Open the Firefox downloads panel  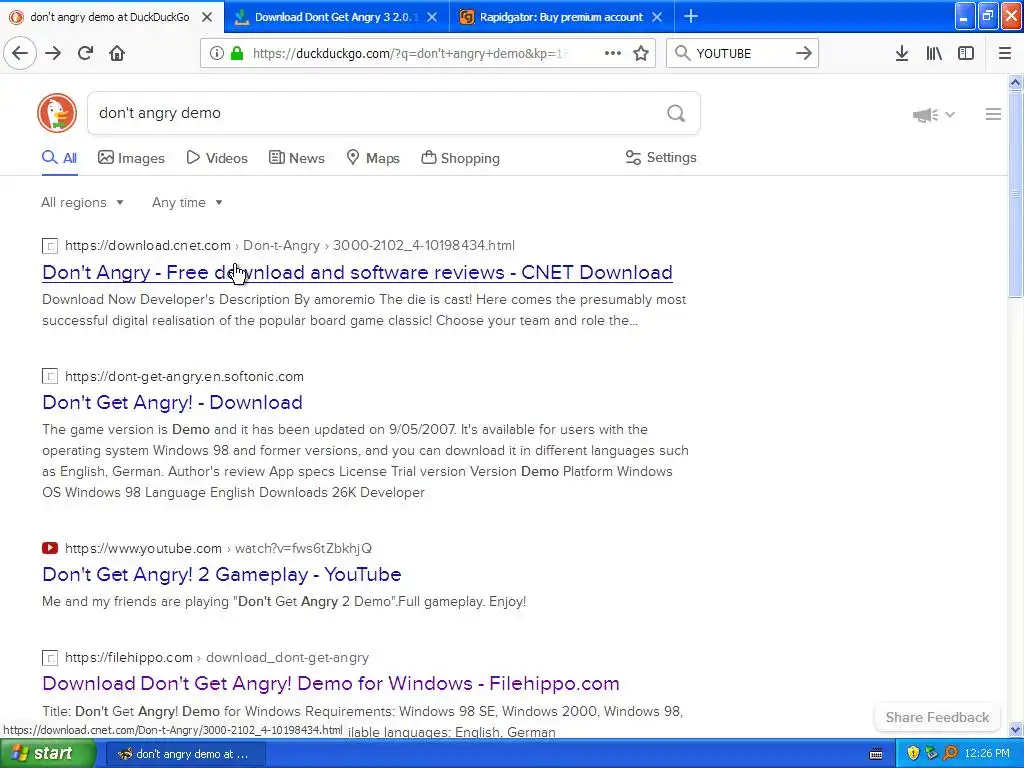point(902,53)
